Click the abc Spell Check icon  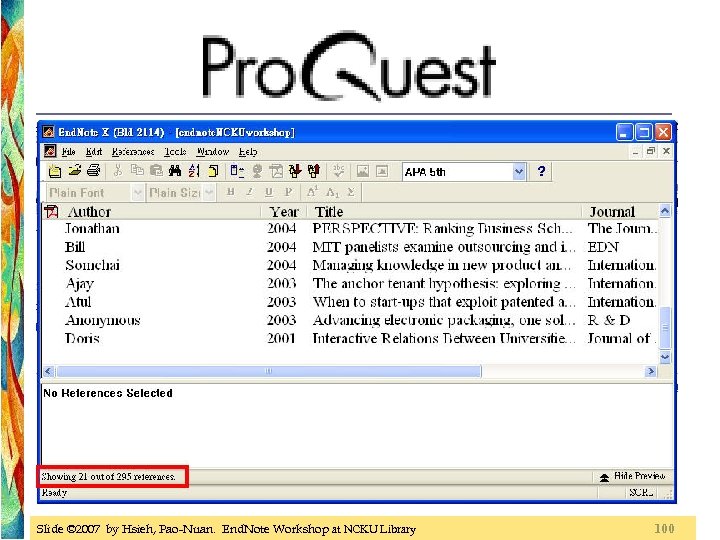(339, 171)
